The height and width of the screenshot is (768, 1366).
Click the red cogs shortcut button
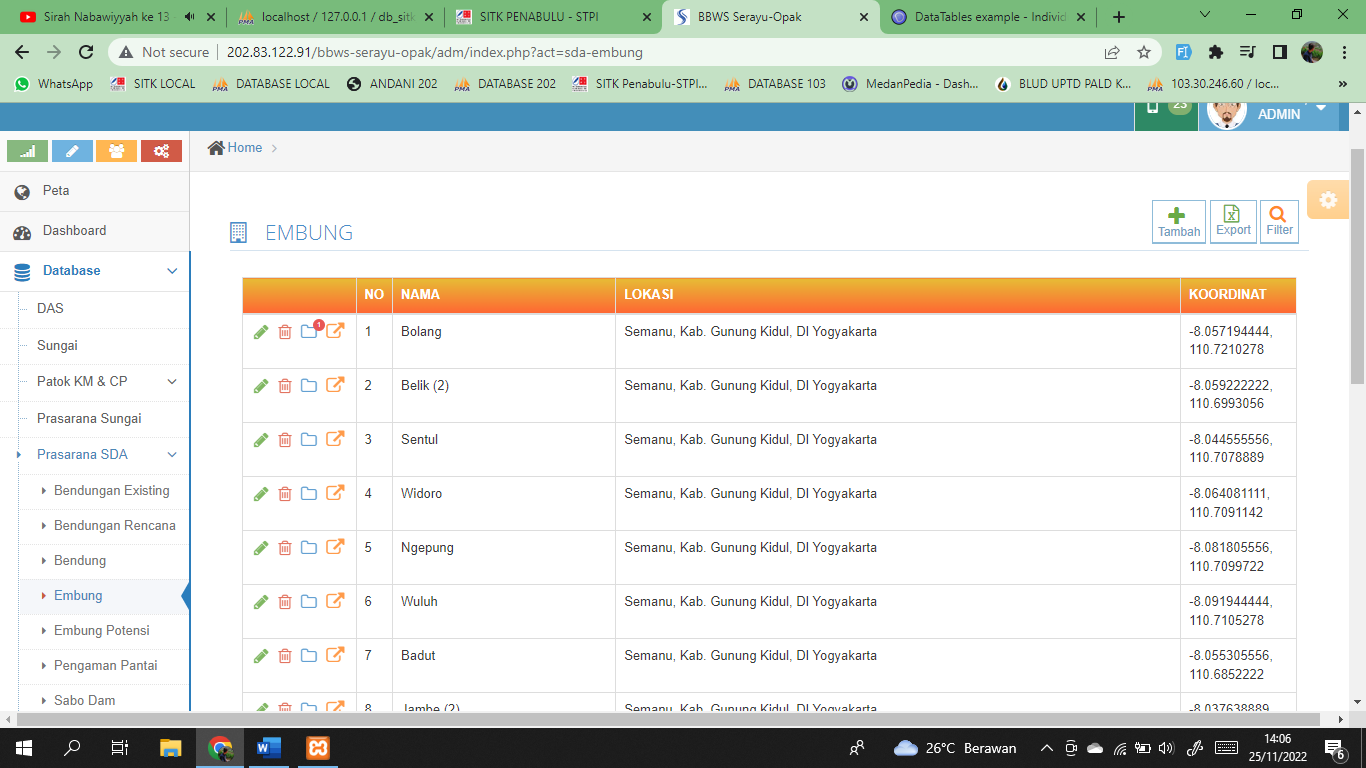[161, 151]
